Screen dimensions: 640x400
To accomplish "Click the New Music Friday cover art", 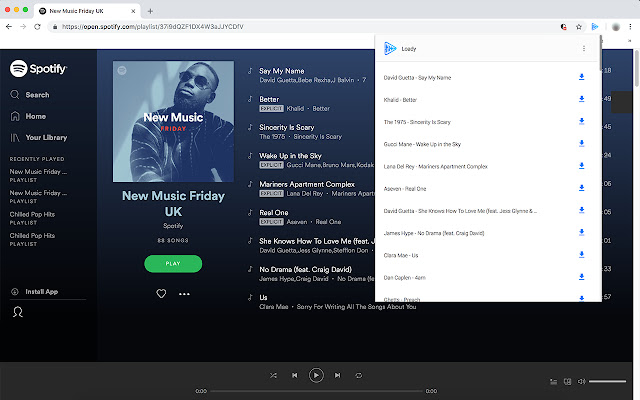I will [x=173, y=121].
